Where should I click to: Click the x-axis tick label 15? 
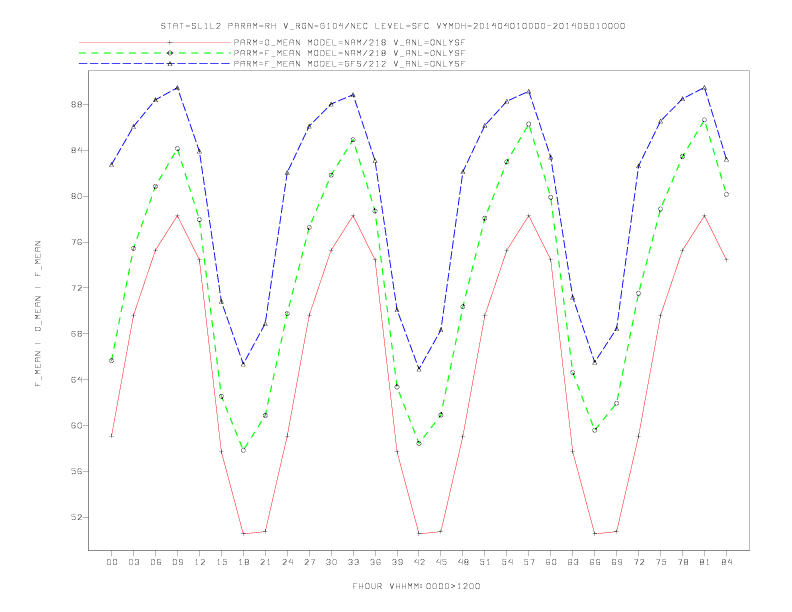point(221,562)
